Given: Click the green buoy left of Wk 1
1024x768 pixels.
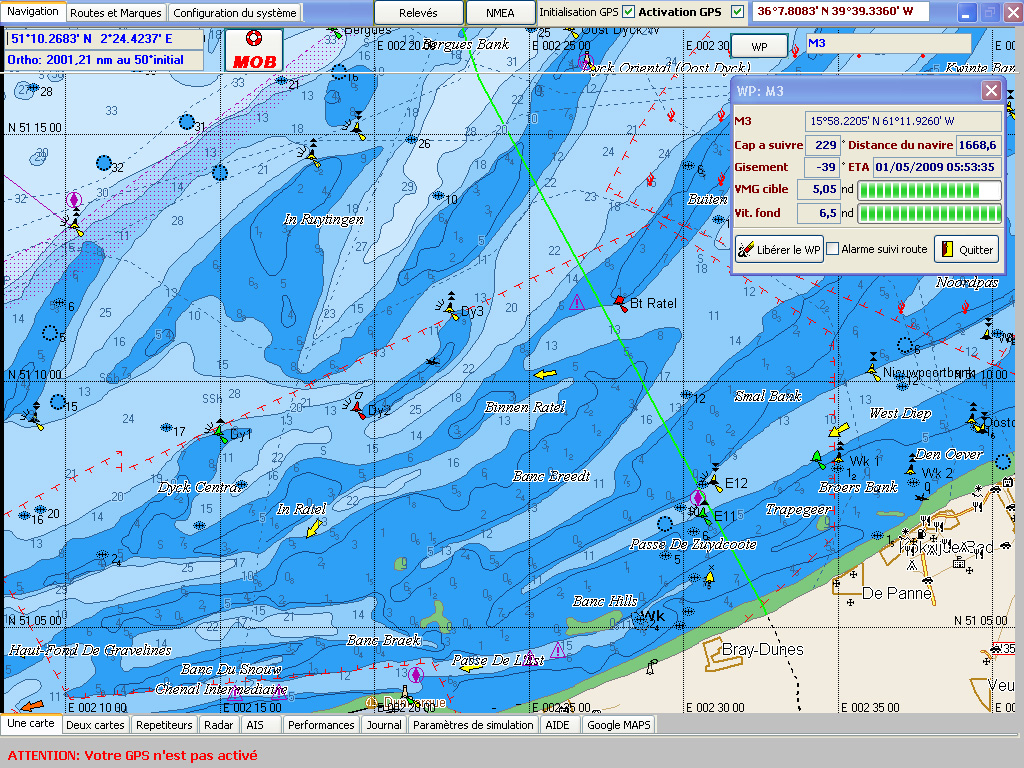Looking at the screenshot, I should coord(818,458).
